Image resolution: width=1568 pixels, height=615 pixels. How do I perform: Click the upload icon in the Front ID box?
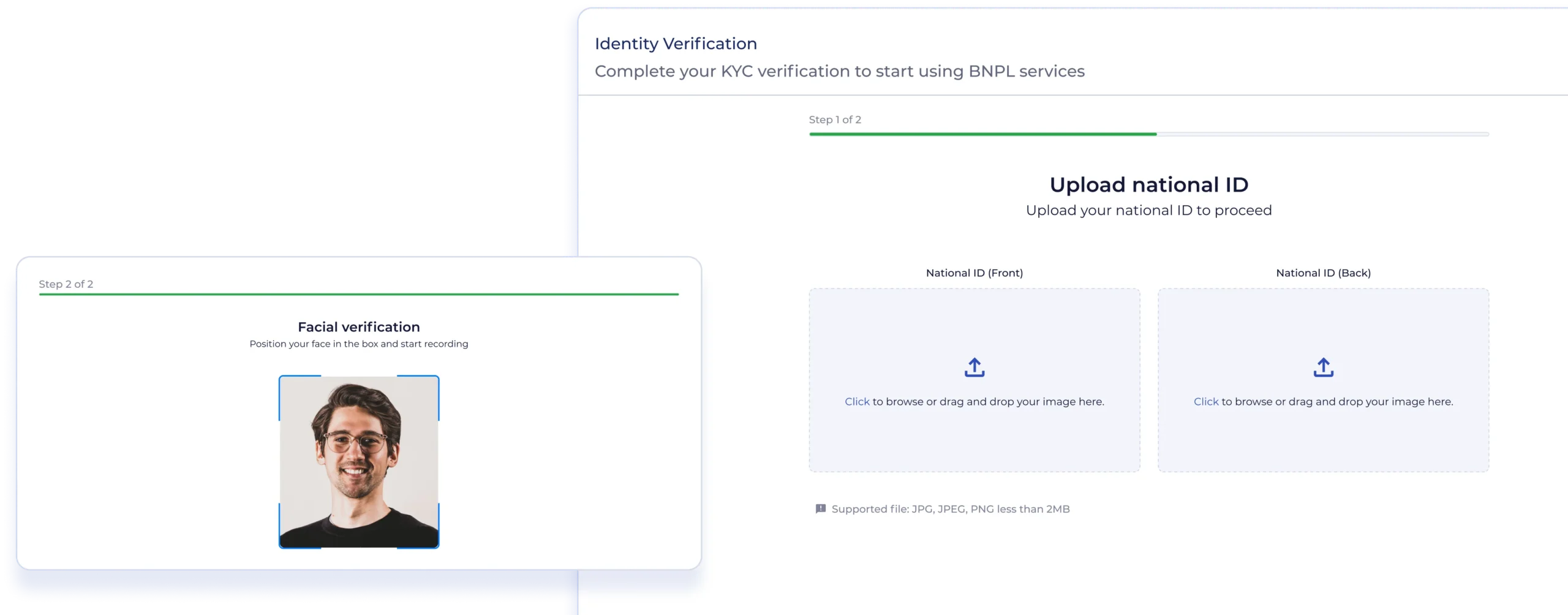point(974,368)
